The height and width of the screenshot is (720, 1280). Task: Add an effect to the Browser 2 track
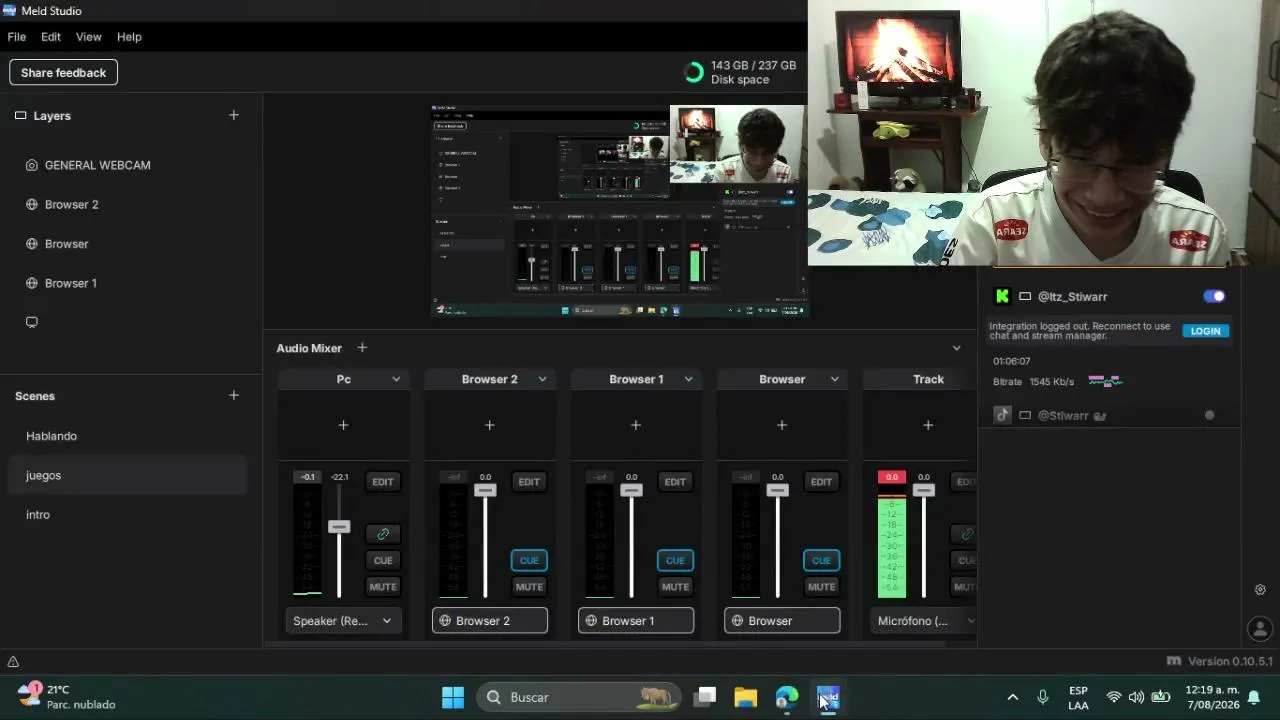(489, 425)
